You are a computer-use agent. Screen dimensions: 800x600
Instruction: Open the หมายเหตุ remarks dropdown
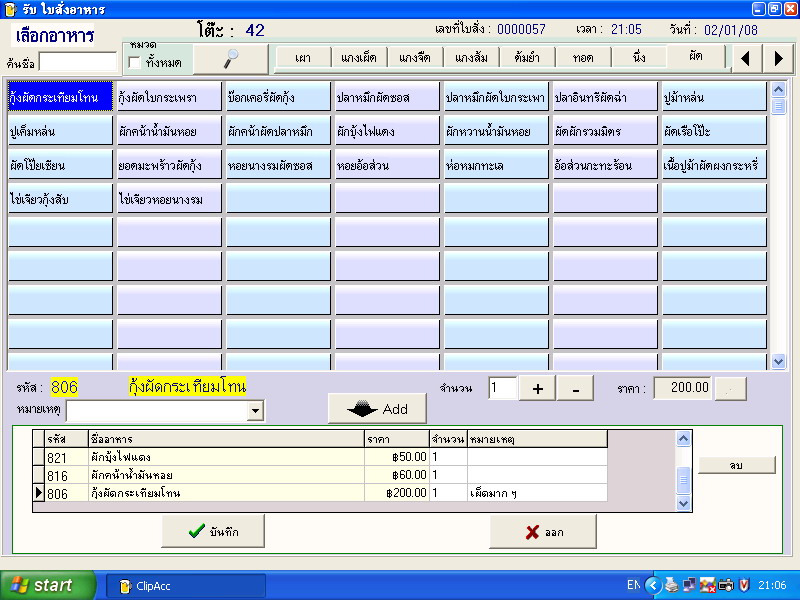click(x=256, y=411)
